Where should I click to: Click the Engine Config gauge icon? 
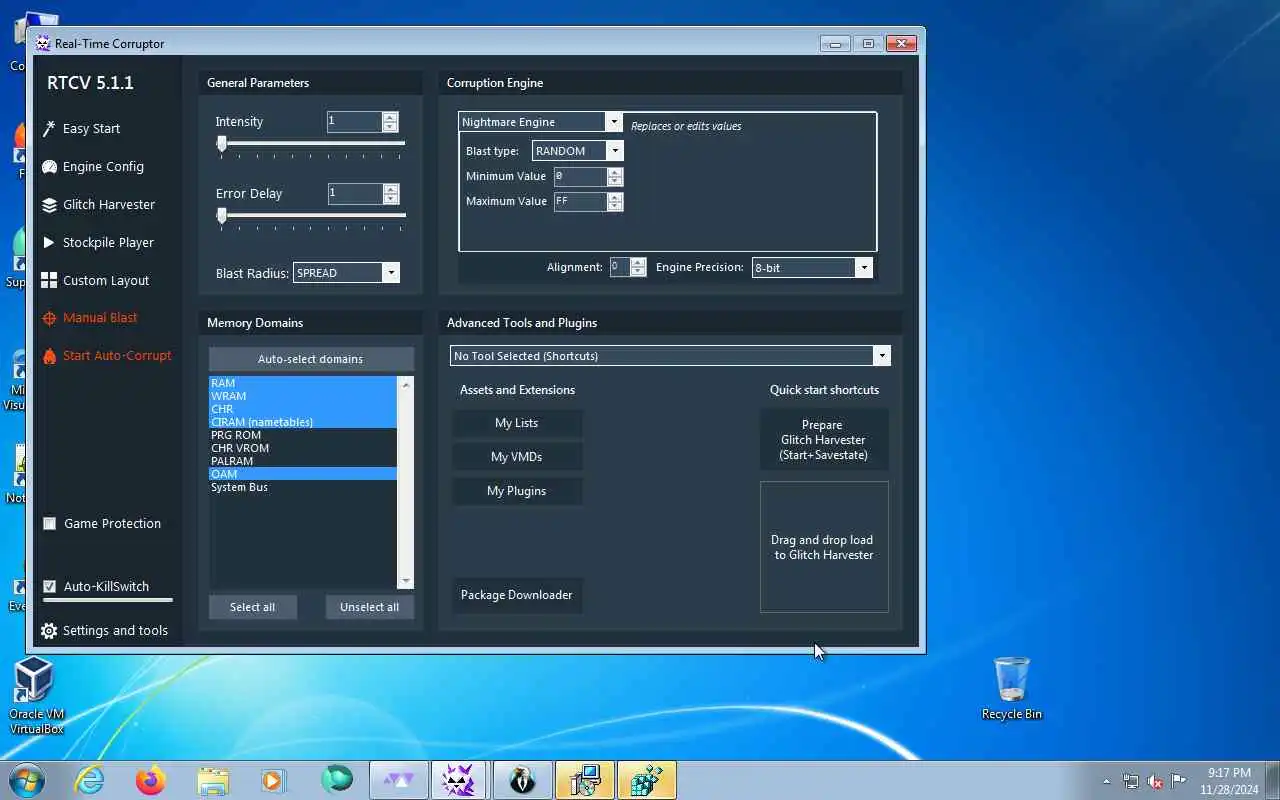[49, 166]
